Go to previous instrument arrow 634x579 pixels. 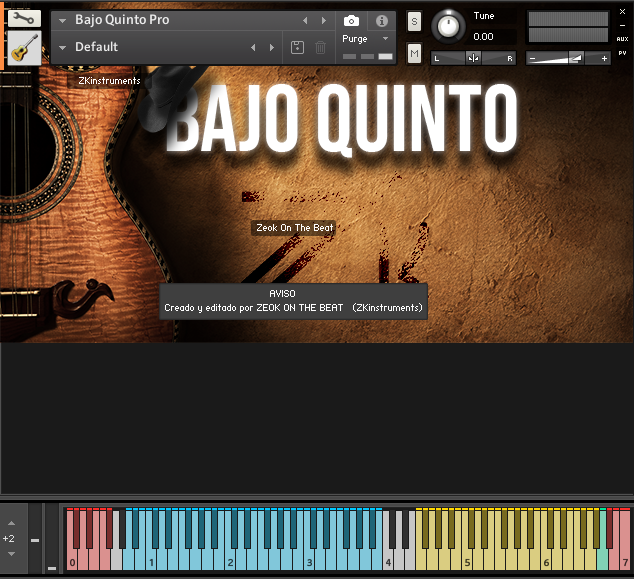tap(305, 21)
